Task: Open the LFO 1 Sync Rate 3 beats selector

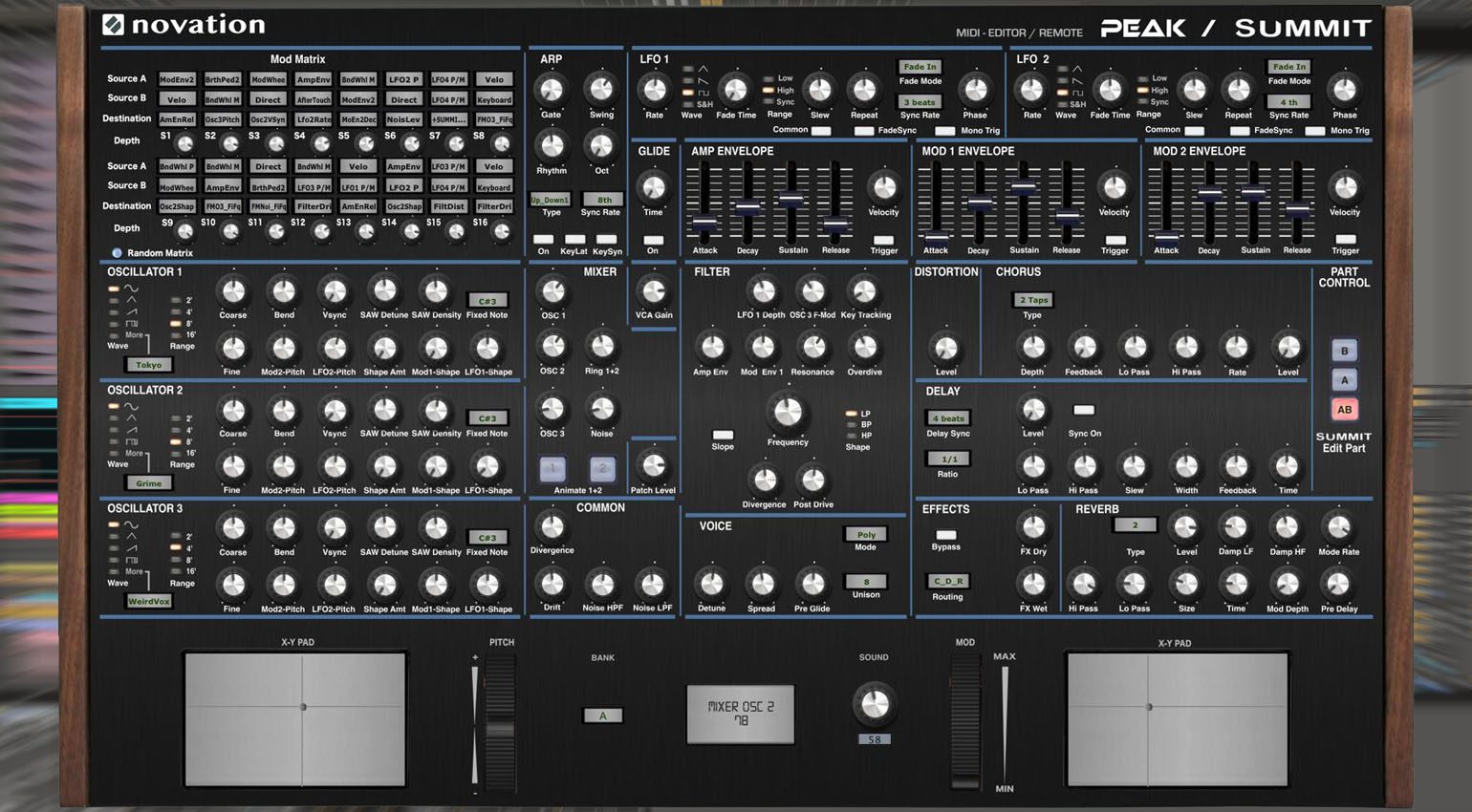Action: pos(920,102)
